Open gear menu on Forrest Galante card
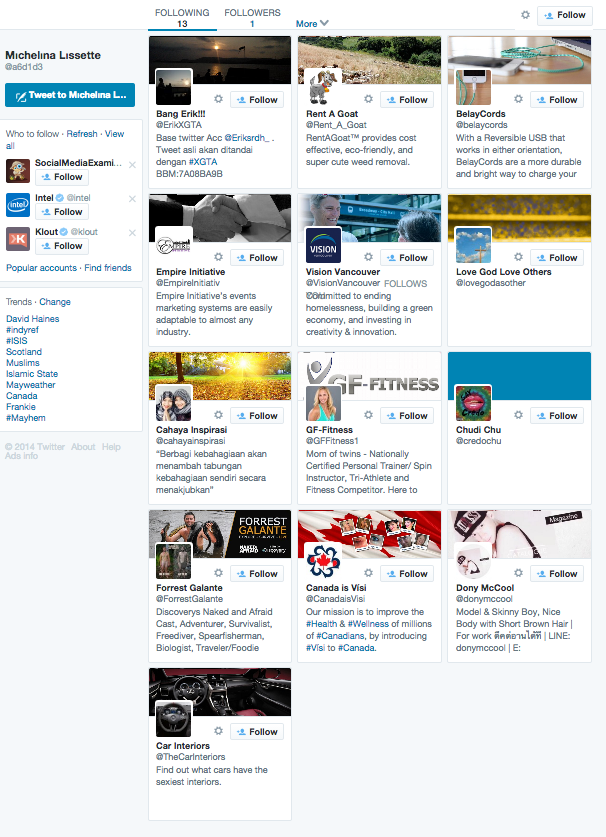This screenshot has height=837, width=606. (x=218, y=573)
